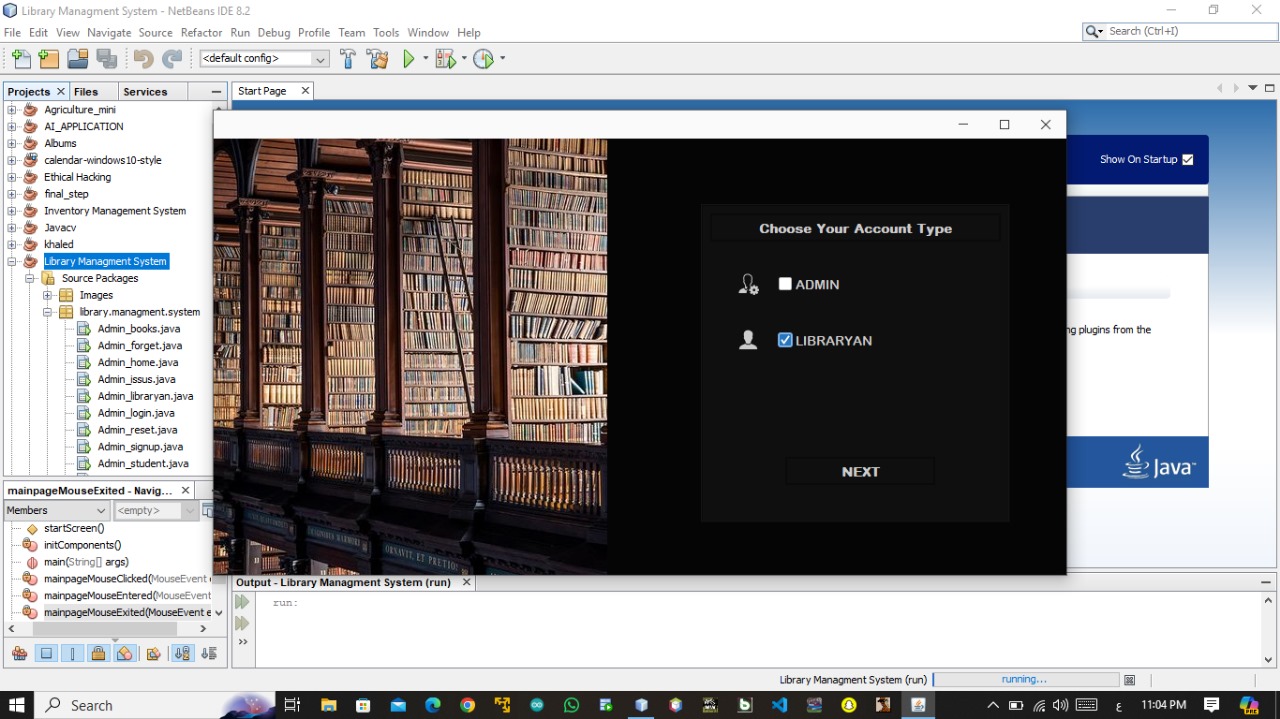Open the Refactor menu
The width and height of the screenshot is (1280, 719).
tap(201, 32)
